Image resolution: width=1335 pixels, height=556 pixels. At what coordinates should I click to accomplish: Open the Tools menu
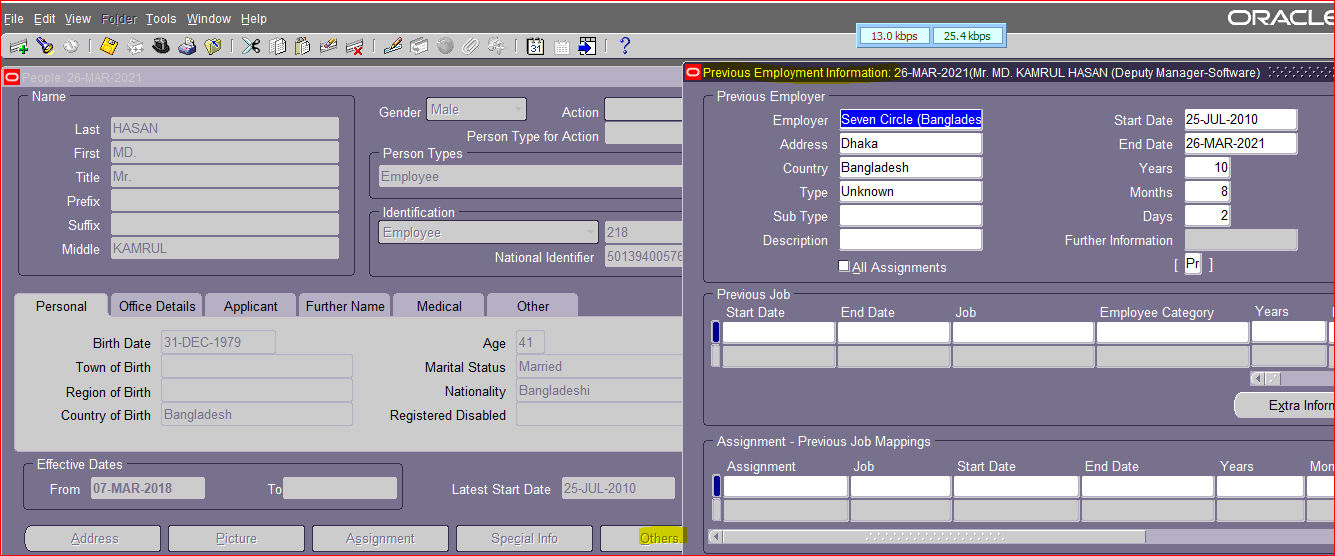(161, 19)
